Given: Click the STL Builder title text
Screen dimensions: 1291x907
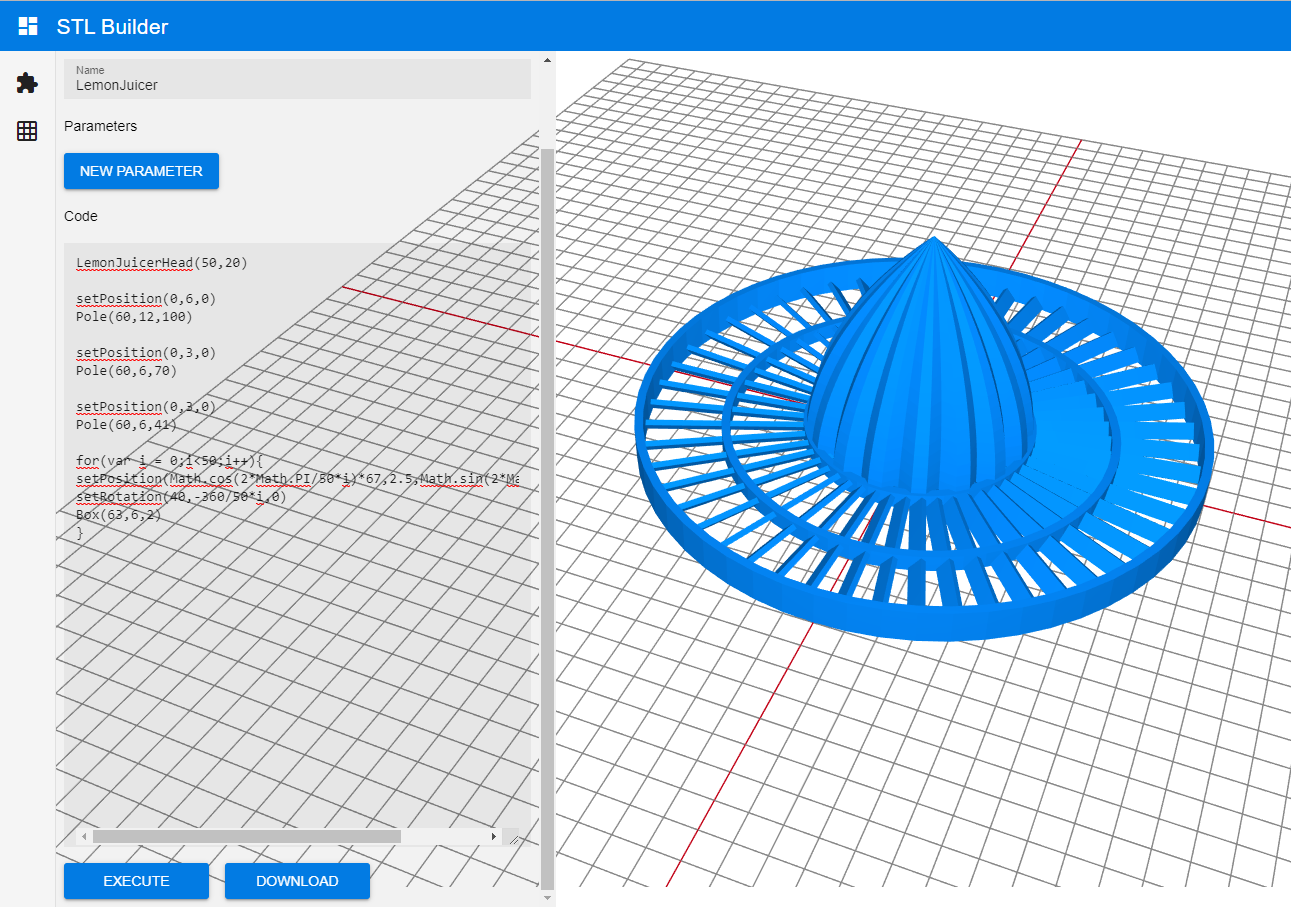Looking at the screenshot, I should point(112,27).
